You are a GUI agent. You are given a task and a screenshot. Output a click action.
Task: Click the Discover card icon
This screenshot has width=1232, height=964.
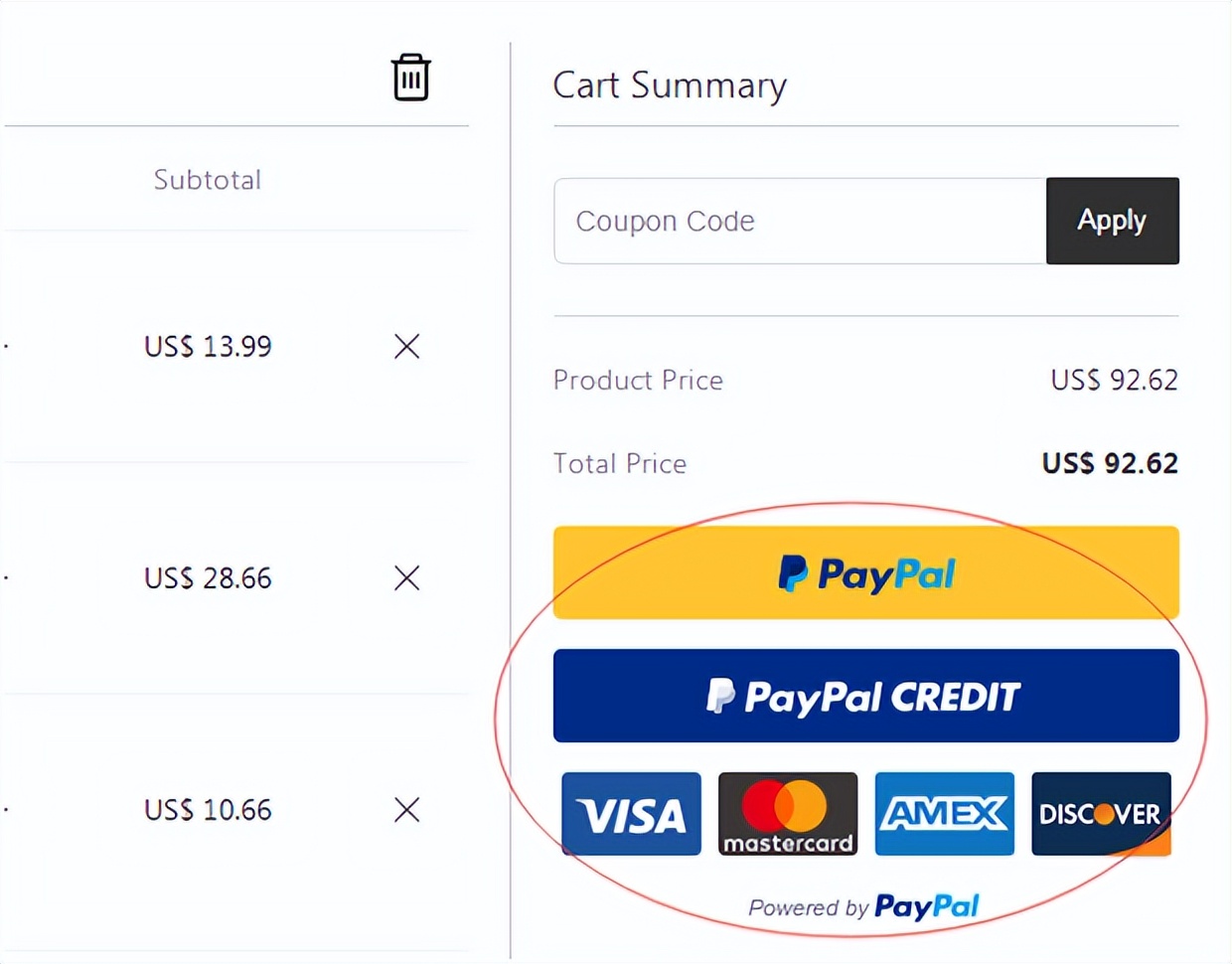pos(1101,814)
